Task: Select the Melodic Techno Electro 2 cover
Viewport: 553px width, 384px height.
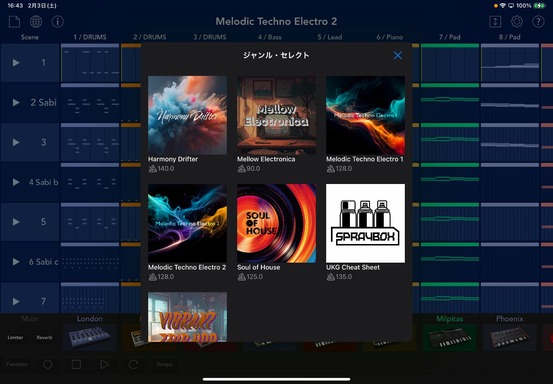Action: click(187, 223)
